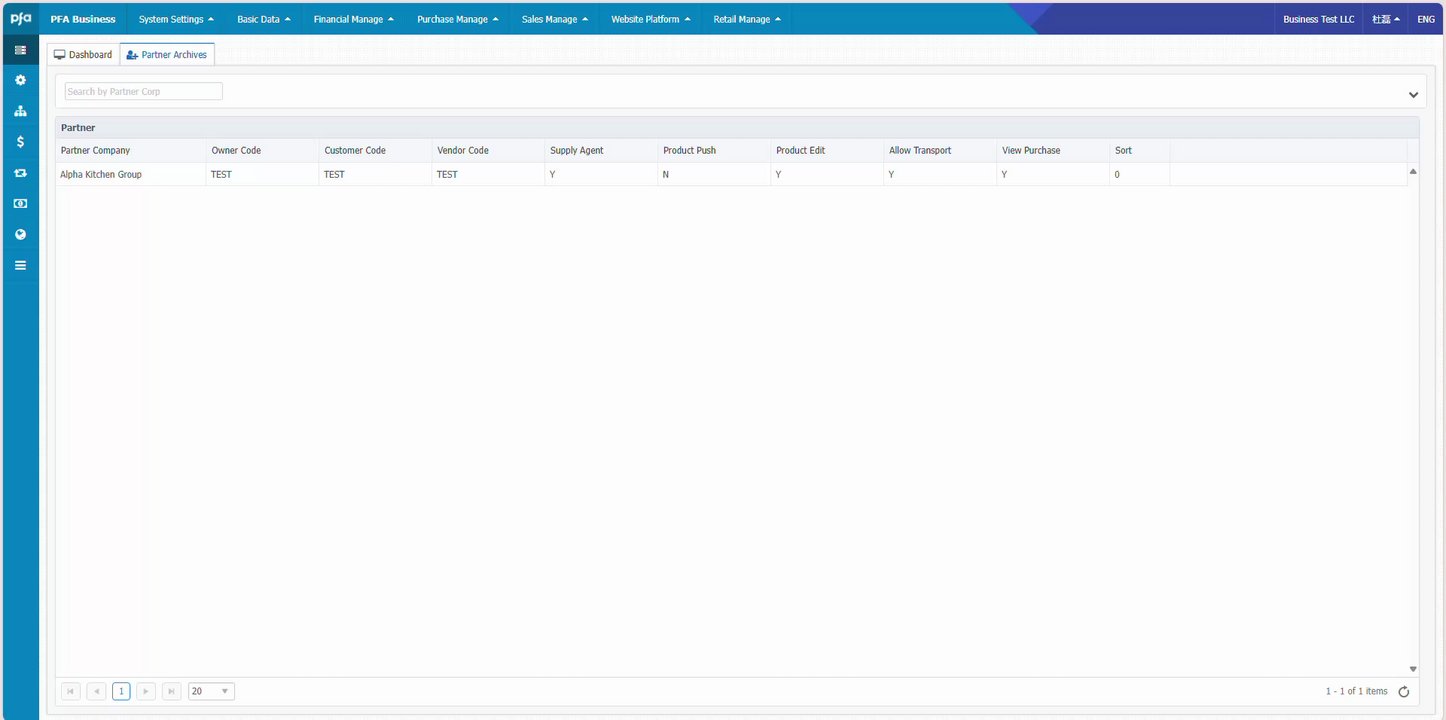1446x720 pixels.
Task: Select the Partner Archives tab
Action: [x=167, y=55]
